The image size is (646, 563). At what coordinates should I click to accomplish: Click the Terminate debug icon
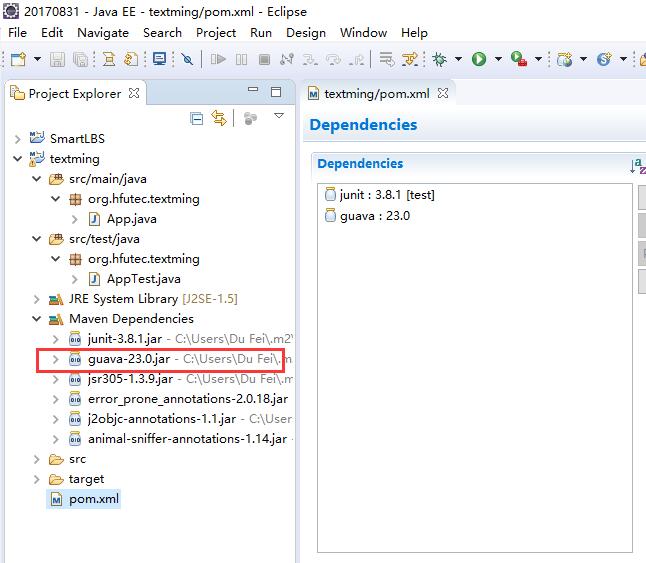pos(264,60)
